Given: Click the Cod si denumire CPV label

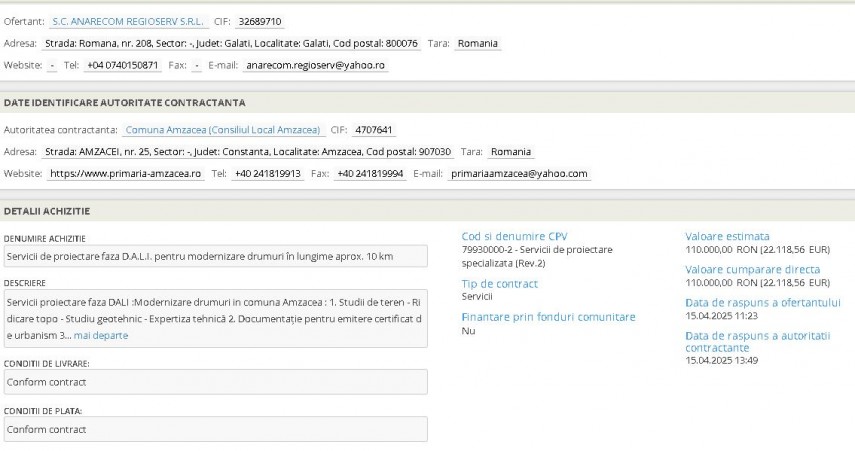Looking at the screenshot, I should (514, 236).
